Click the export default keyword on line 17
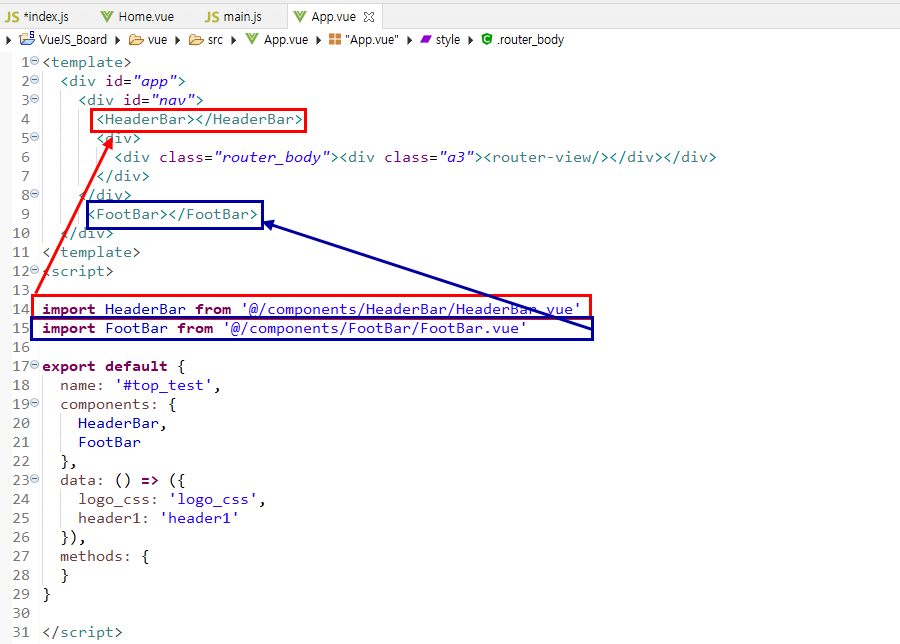900x644 pixels. click(104, 367)
